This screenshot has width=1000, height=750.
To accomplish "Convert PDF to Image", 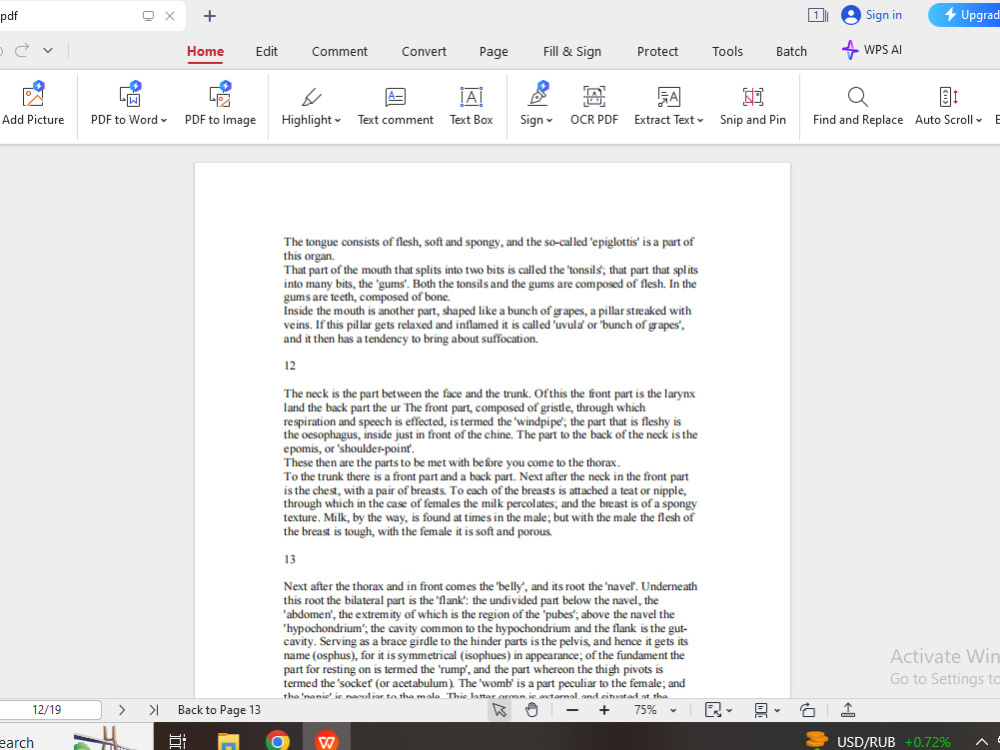I will (220, 105).
